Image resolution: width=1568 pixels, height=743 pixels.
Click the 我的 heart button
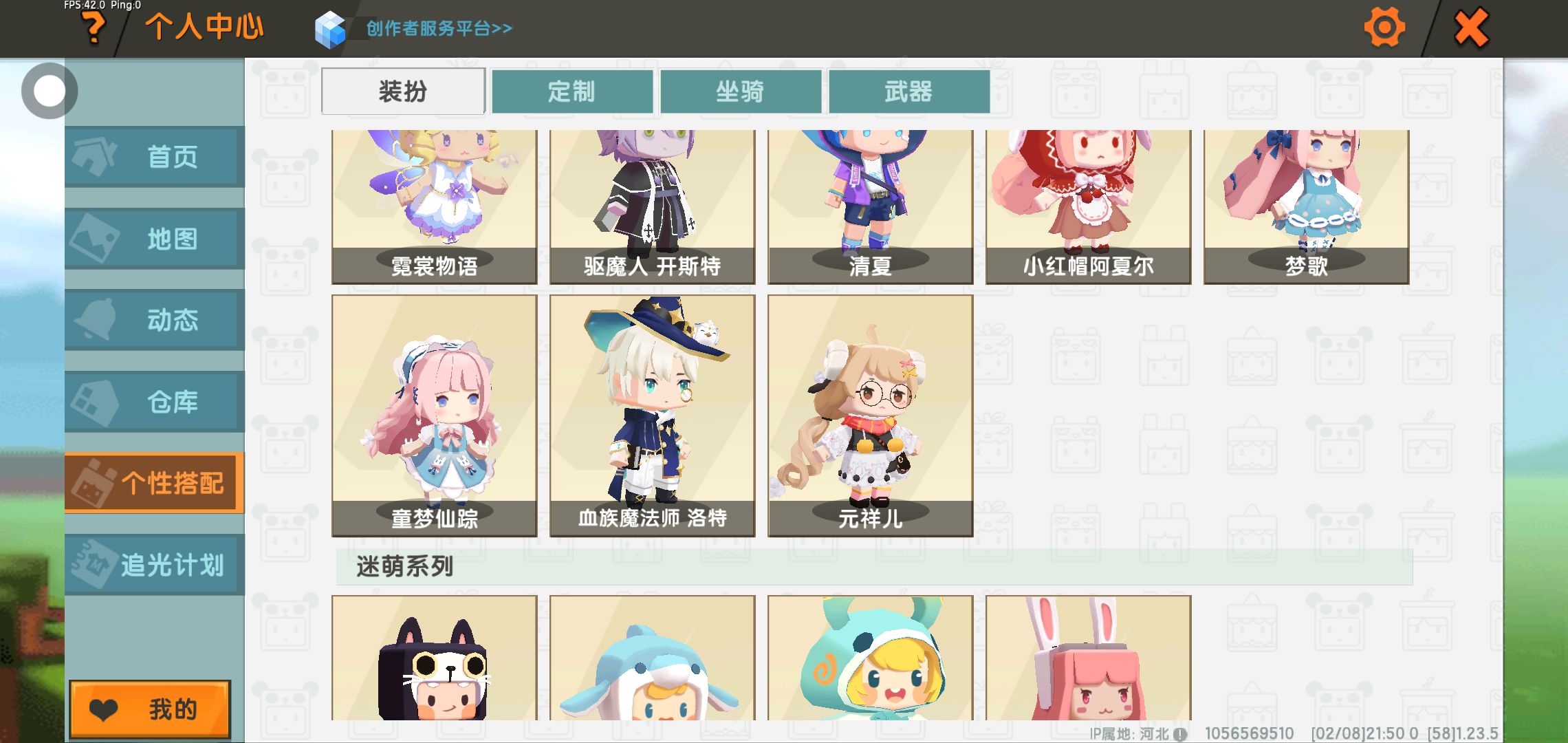click(x=150, y=709)
